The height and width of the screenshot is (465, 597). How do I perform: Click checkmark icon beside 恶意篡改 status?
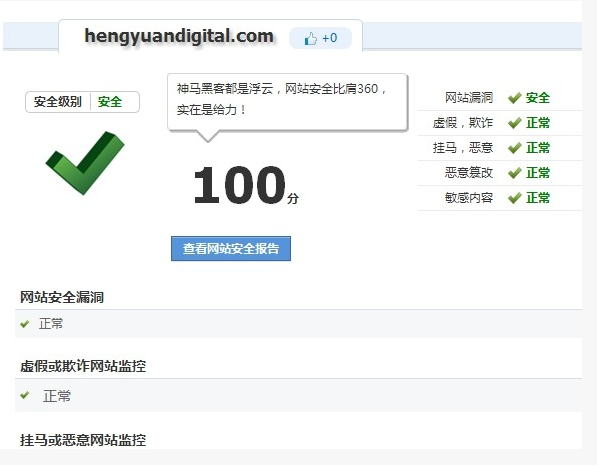pos(514,173)
